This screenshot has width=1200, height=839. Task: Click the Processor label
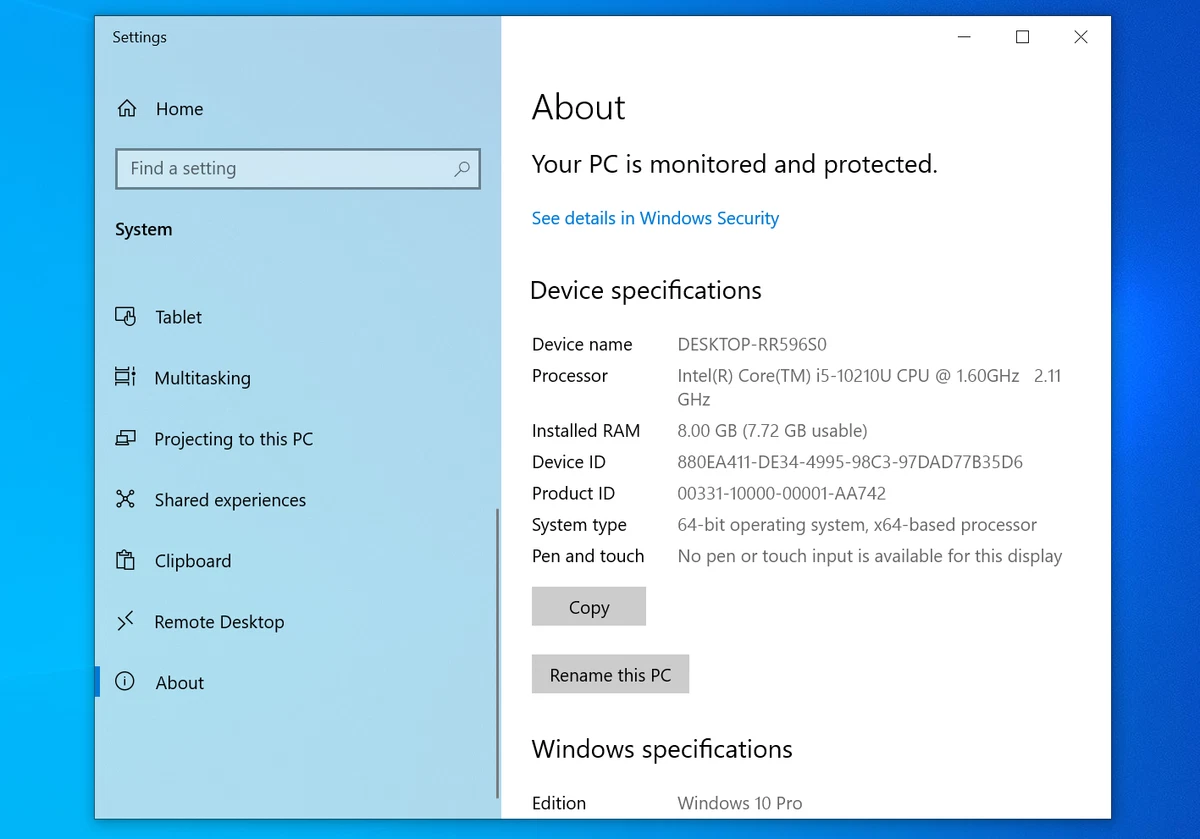coord(570,376)
